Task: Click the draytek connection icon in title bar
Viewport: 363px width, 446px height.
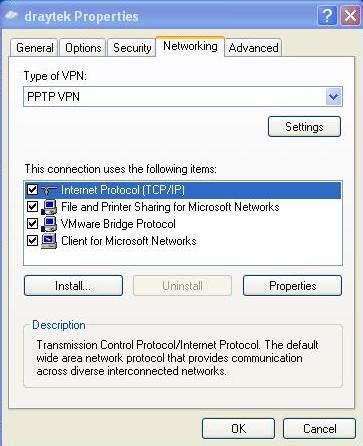Action: pos(12,16)
